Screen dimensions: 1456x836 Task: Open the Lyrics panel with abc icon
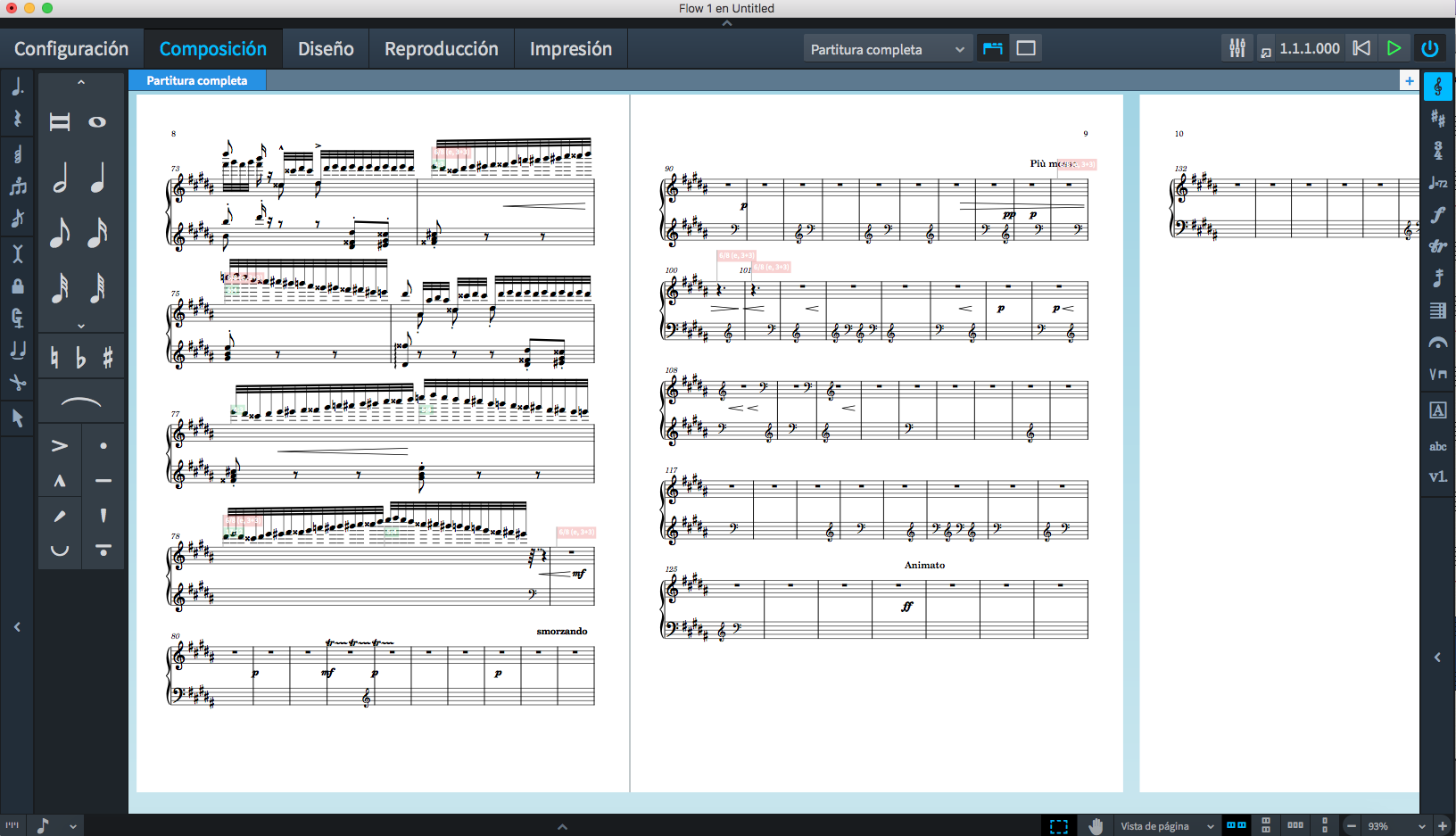pyautogui.click(x=1438, y=445)
